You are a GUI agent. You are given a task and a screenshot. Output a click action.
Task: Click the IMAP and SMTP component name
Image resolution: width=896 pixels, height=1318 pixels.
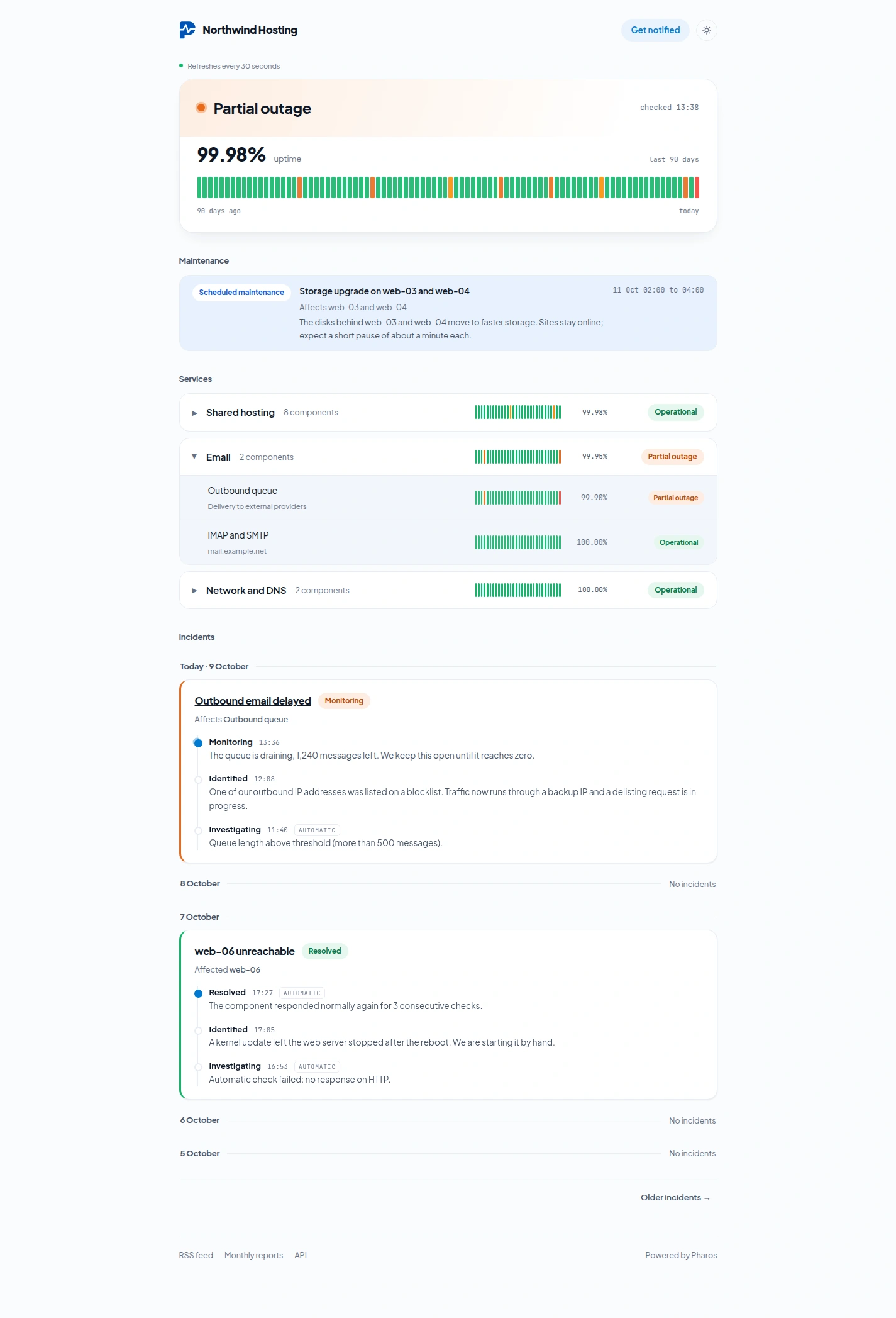238,535
